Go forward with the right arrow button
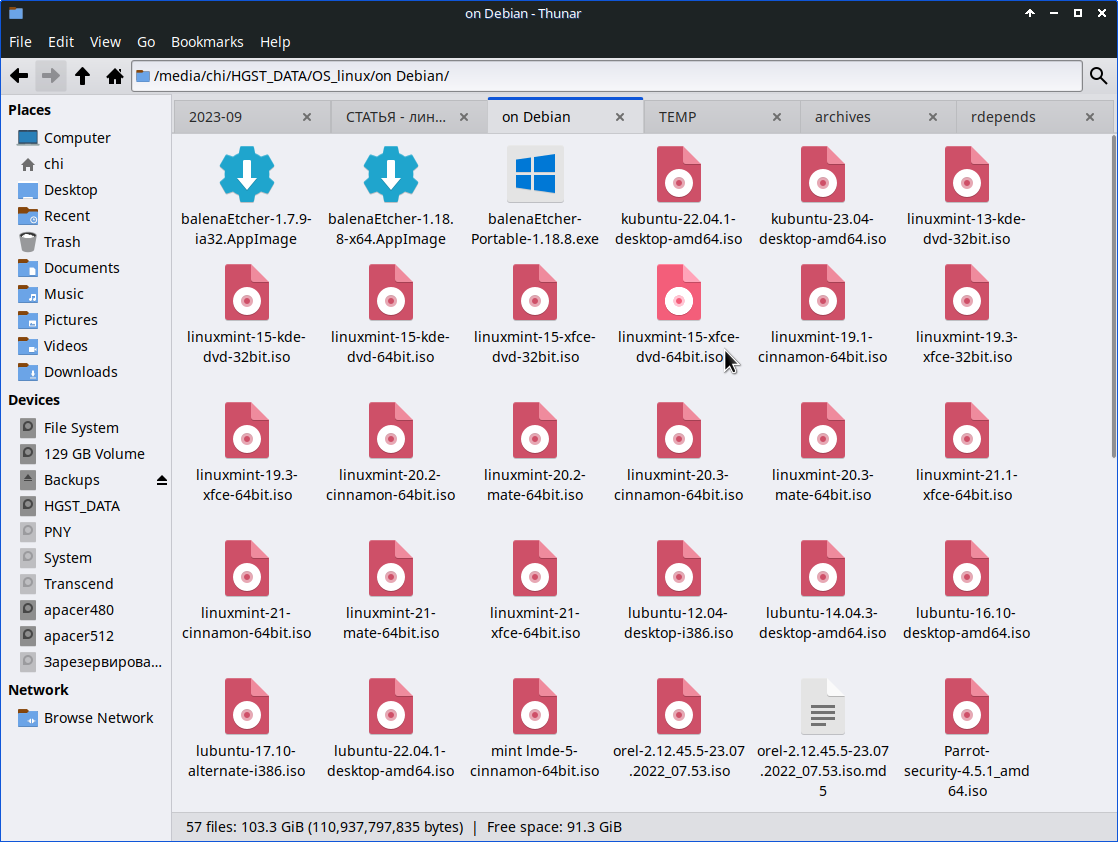Screen dimensions: 1118x842 51,76
